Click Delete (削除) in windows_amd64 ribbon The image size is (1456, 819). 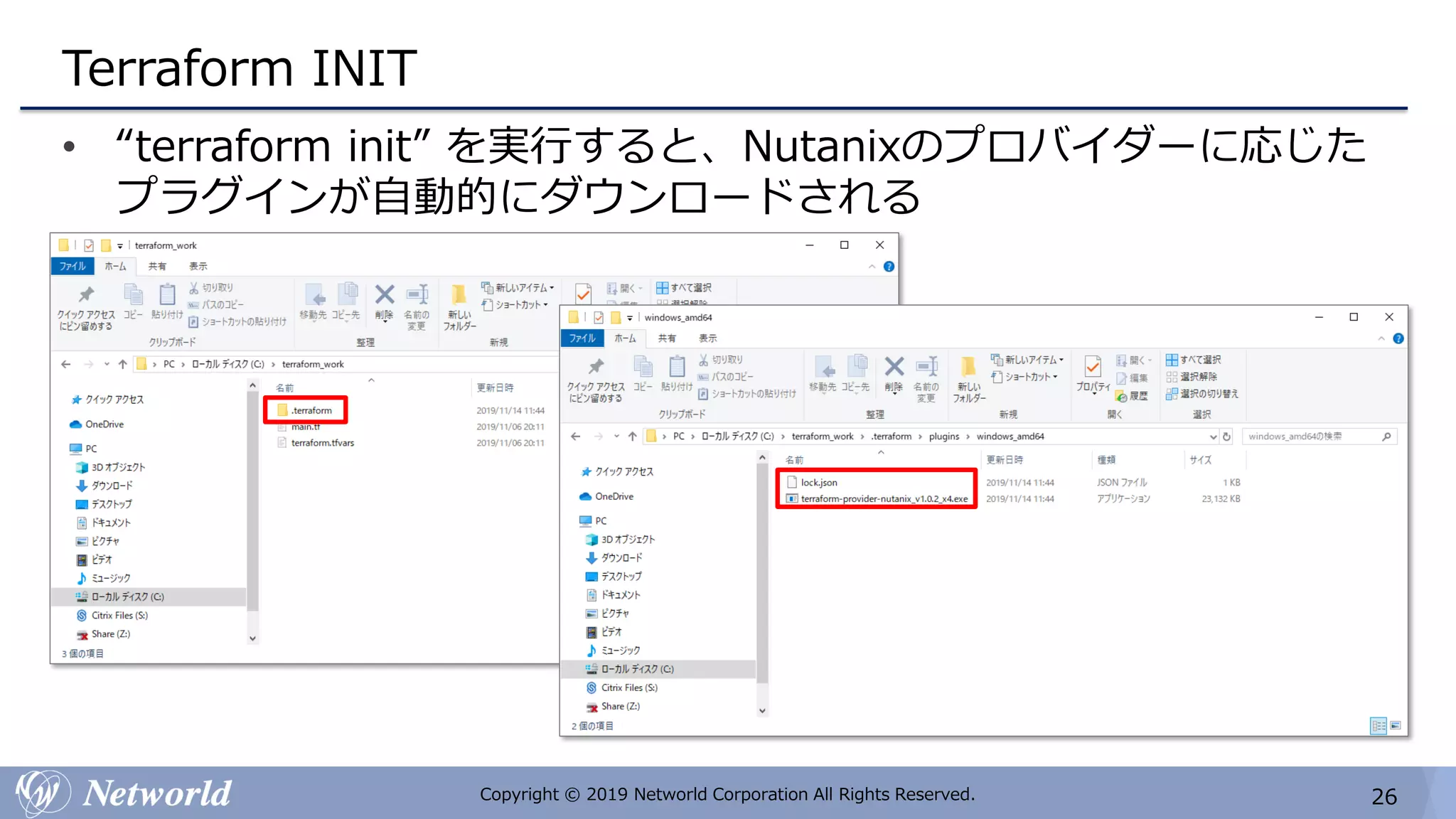click(894, 375)
